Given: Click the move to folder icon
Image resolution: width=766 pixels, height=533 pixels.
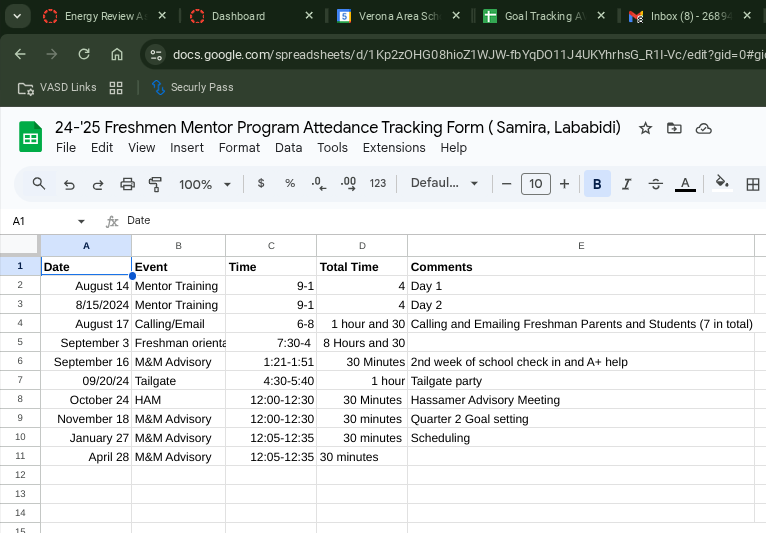Looking at the screenshot, I should coord(674,128).
